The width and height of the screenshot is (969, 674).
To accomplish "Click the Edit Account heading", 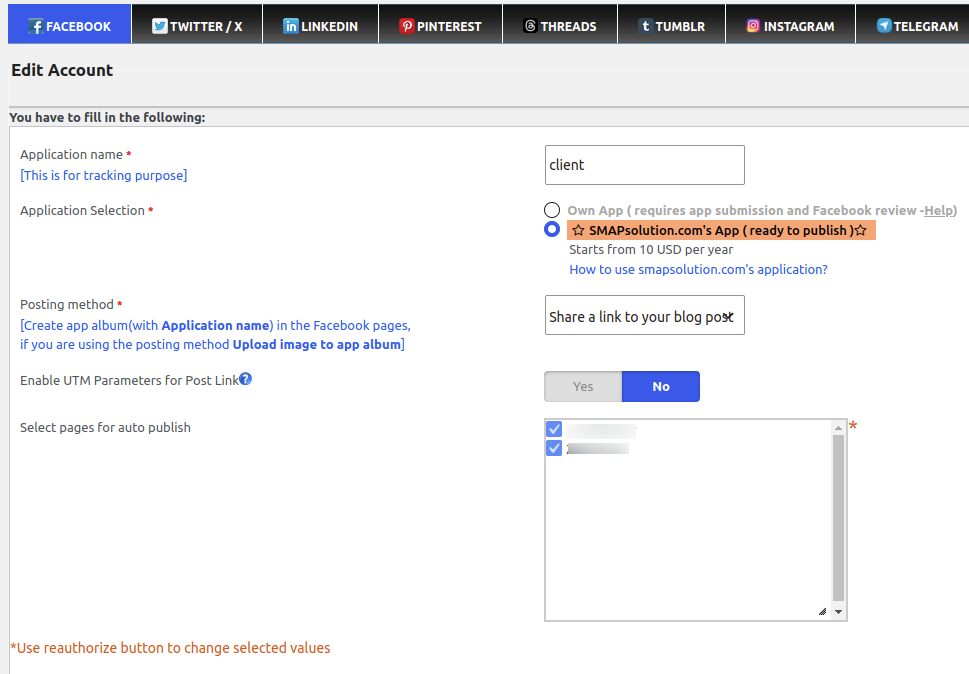I will pos(62,70).
